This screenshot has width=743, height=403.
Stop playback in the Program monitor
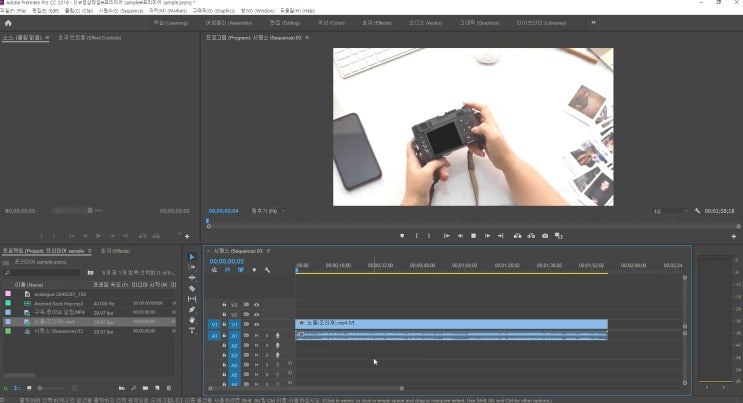tap(473, 236)
